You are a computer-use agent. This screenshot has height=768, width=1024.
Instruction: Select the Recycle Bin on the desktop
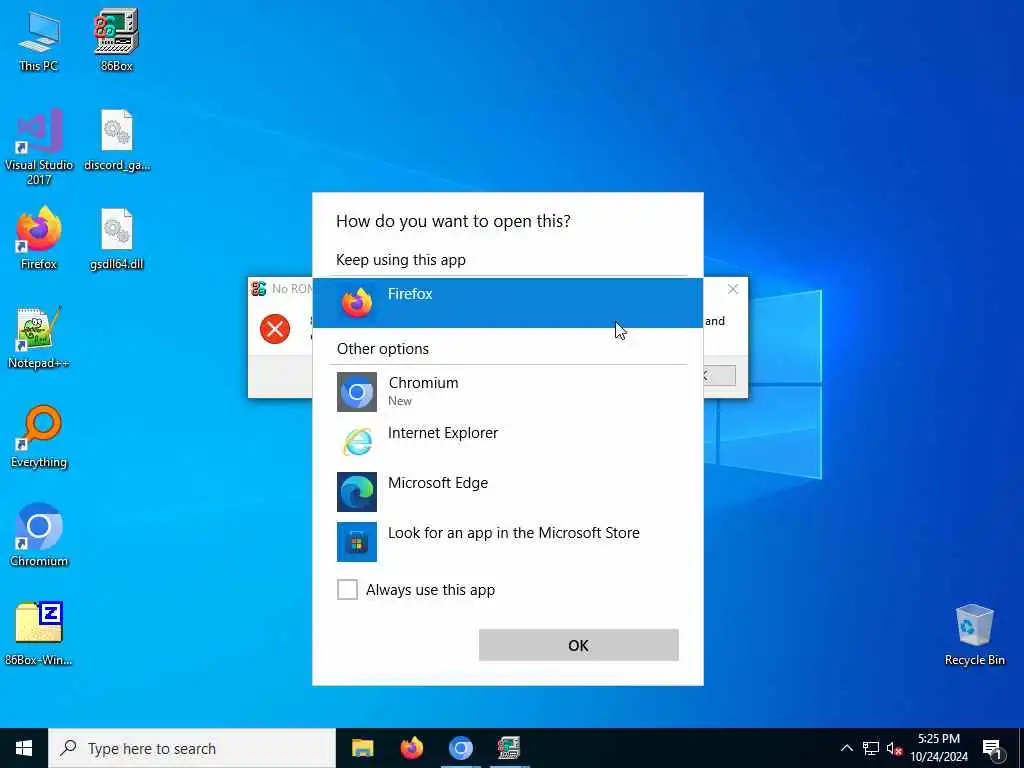[974, 635]
